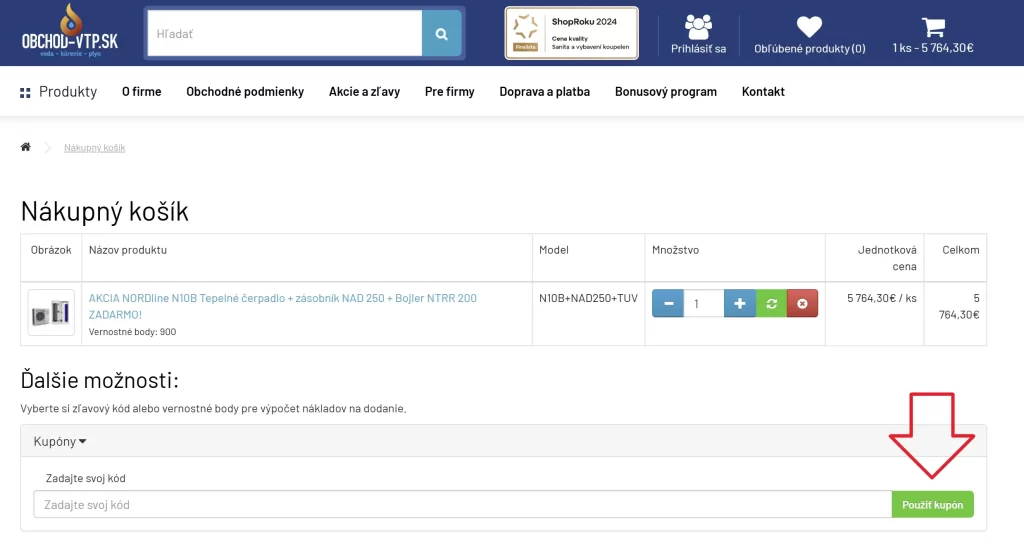Open the Bonusový program menu item
This screenshot has height=547, width=1024.
[665, 92]
